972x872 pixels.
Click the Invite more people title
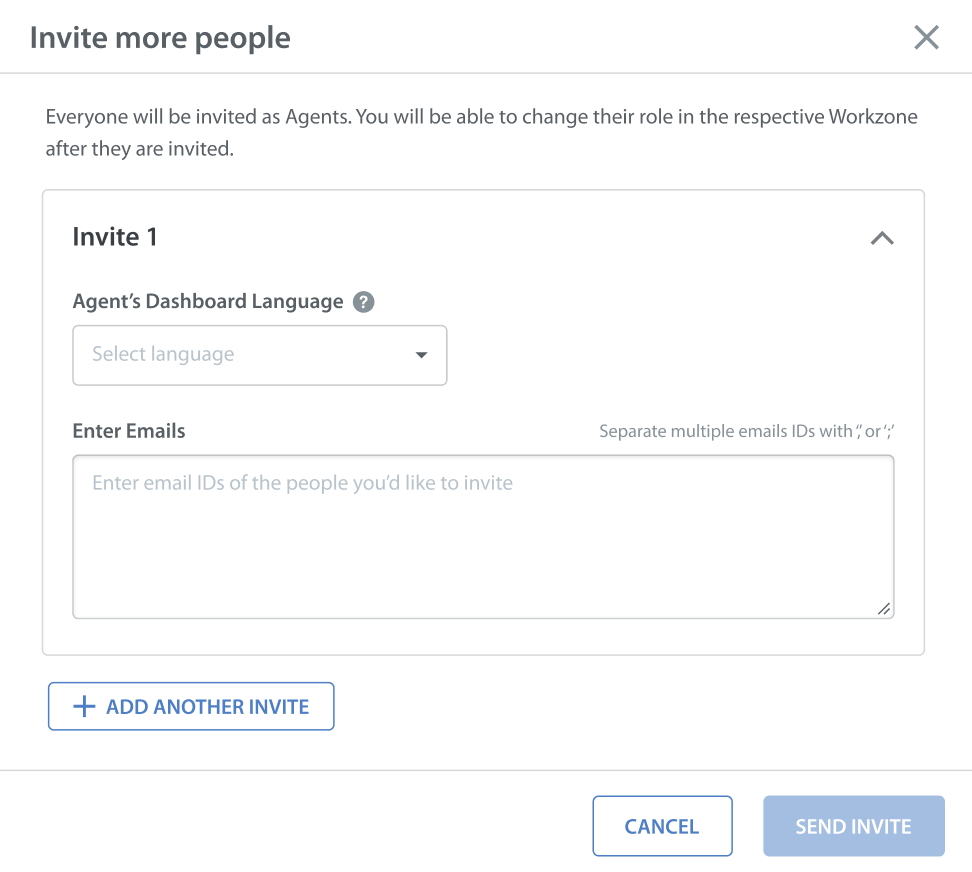[160, 38]
